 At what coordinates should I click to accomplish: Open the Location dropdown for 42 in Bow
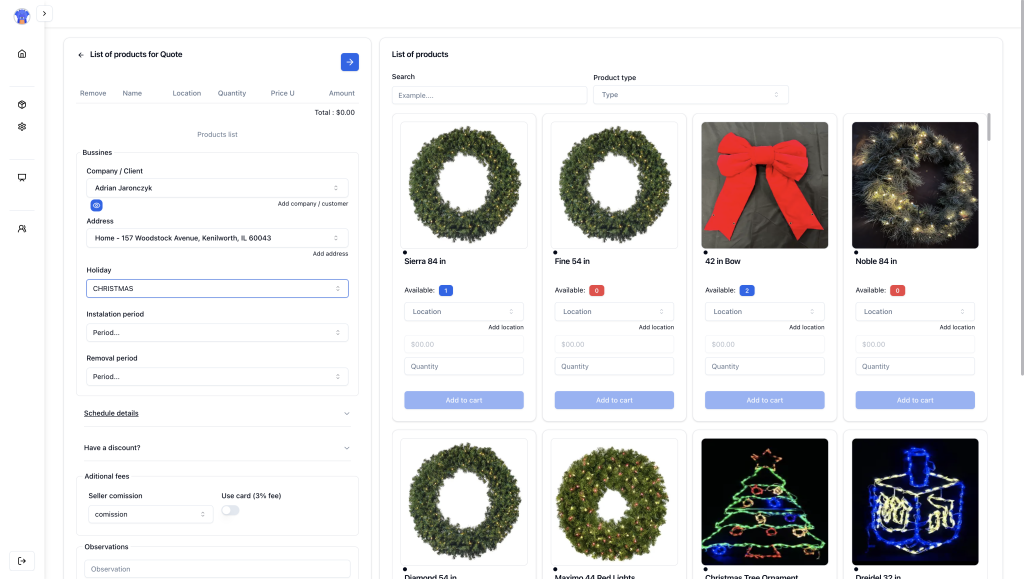point(765,311)
